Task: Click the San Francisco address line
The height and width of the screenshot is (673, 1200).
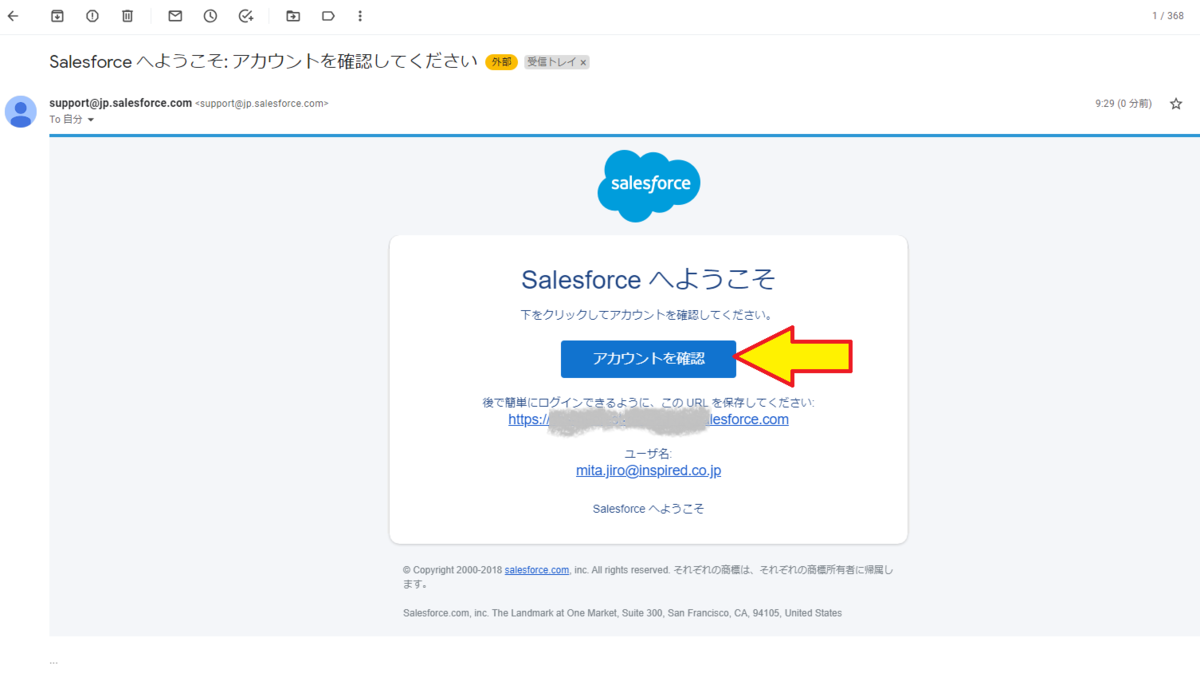Action: coord(622,613)
